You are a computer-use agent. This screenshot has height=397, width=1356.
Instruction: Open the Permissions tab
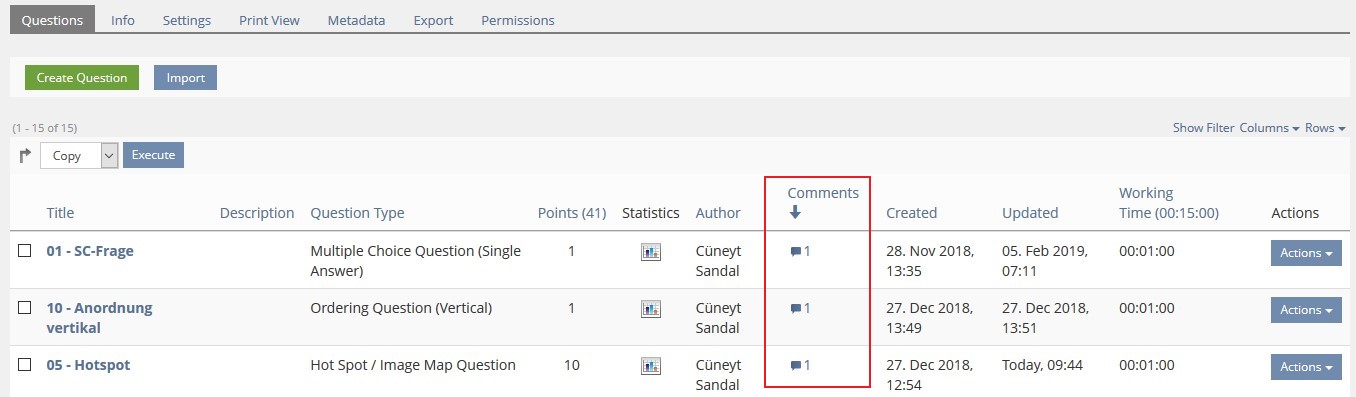click(518, 20)
